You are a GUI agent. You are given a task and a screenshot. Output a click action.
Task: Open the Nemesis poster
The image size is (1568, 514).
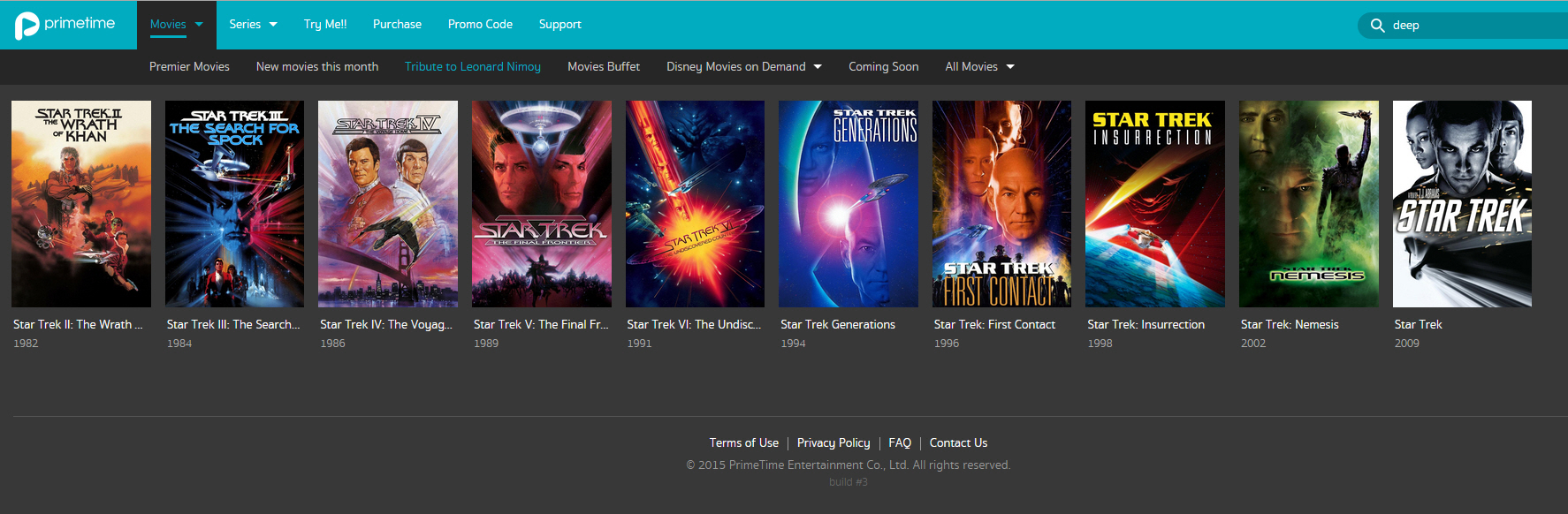[1309, 204]
